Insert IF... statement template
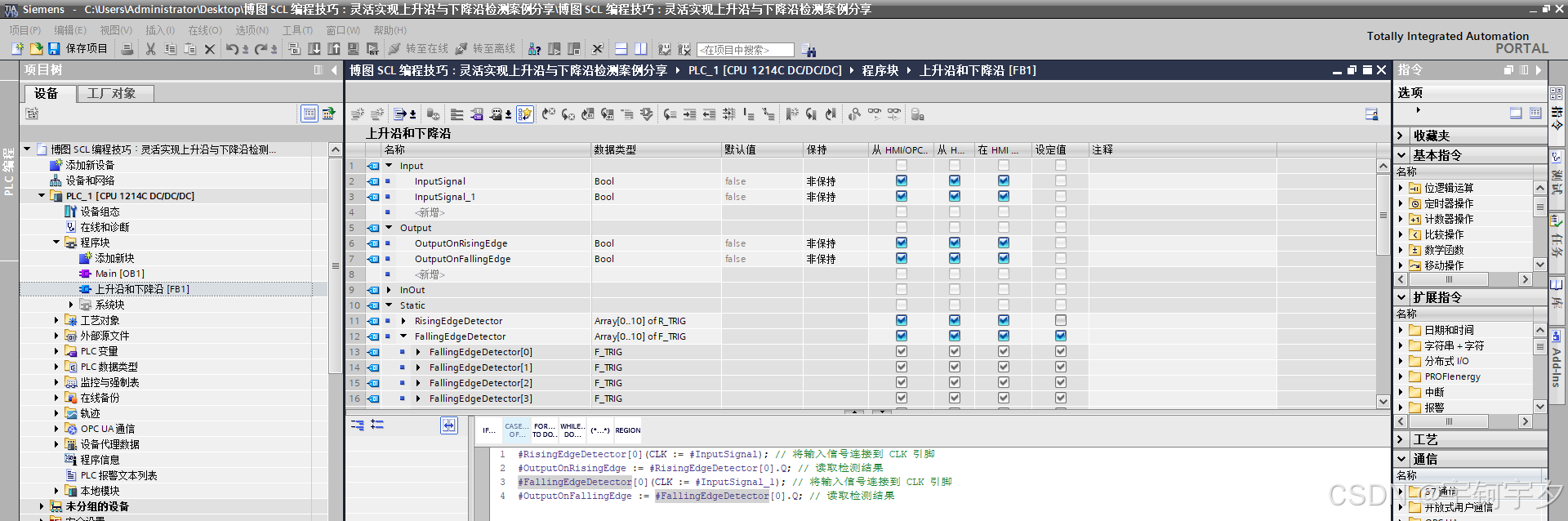This screenshot has width=1568, height=521. (x=488, y=430)
